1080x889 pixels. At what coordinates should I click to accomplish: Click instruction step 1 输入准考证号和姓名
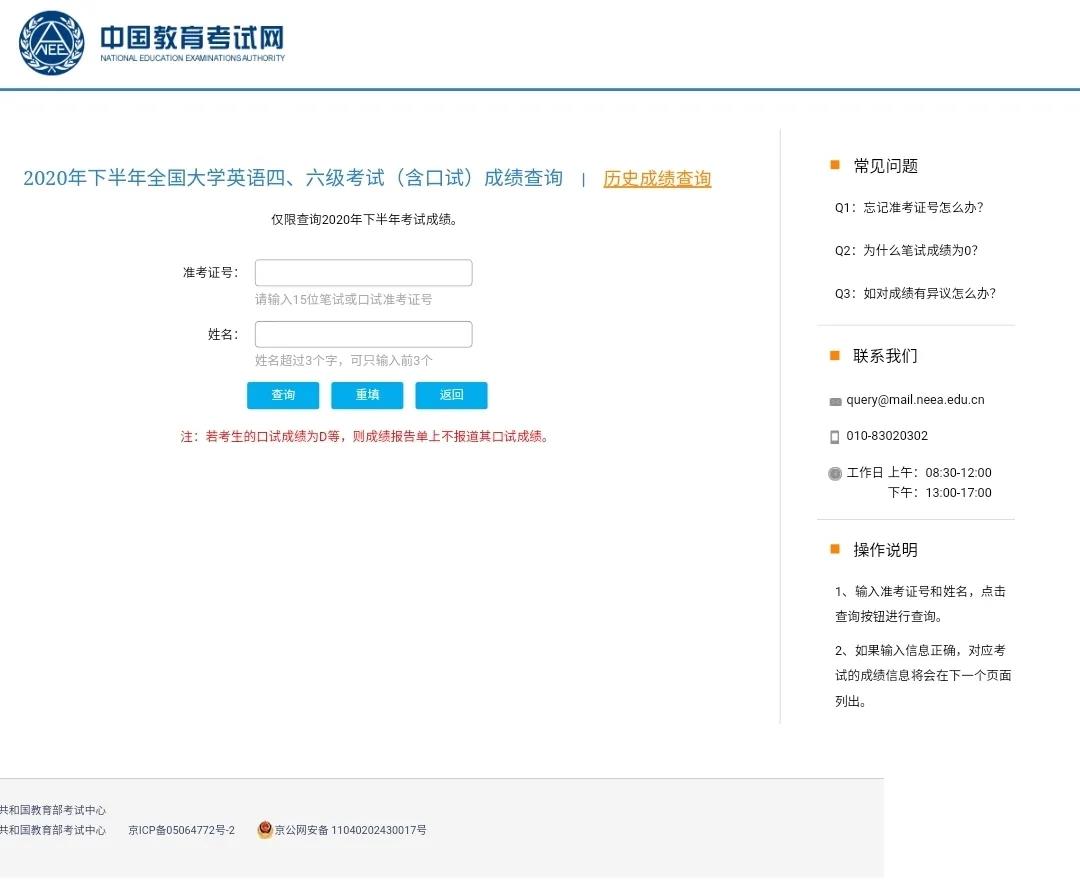(x=920, y=604)
